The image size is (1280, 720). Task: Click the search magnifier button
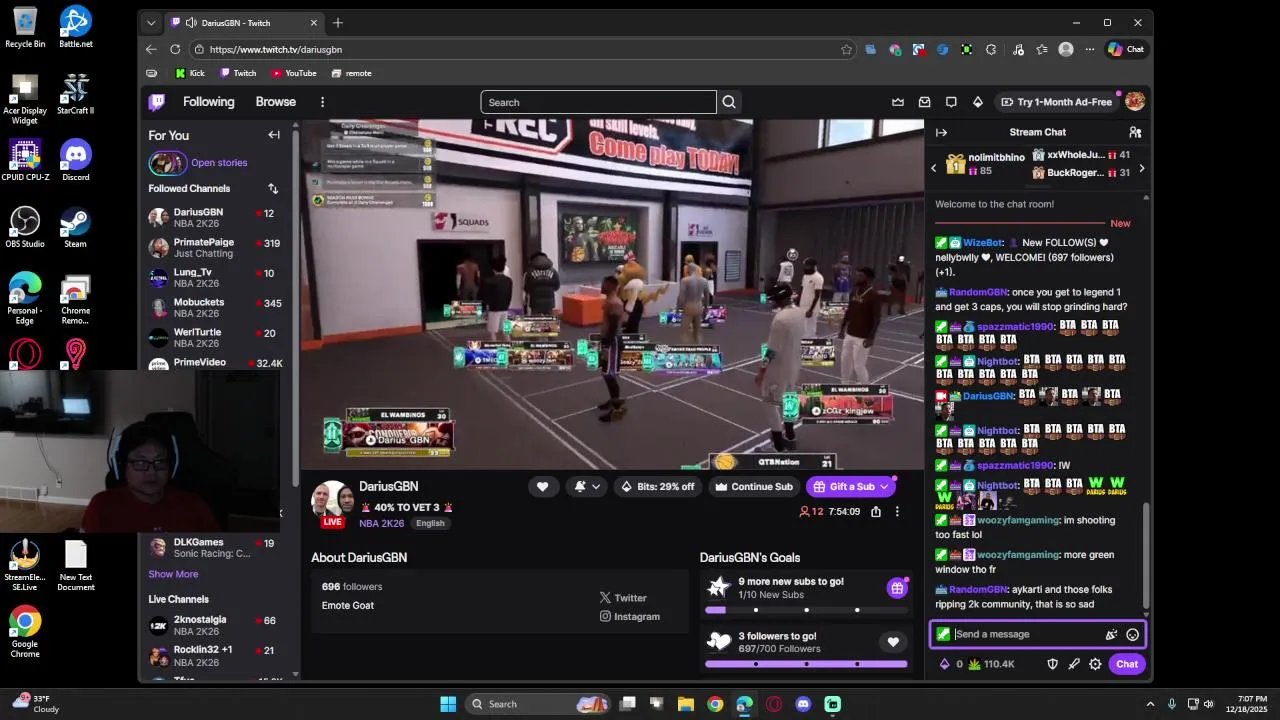tap(729, 102)
